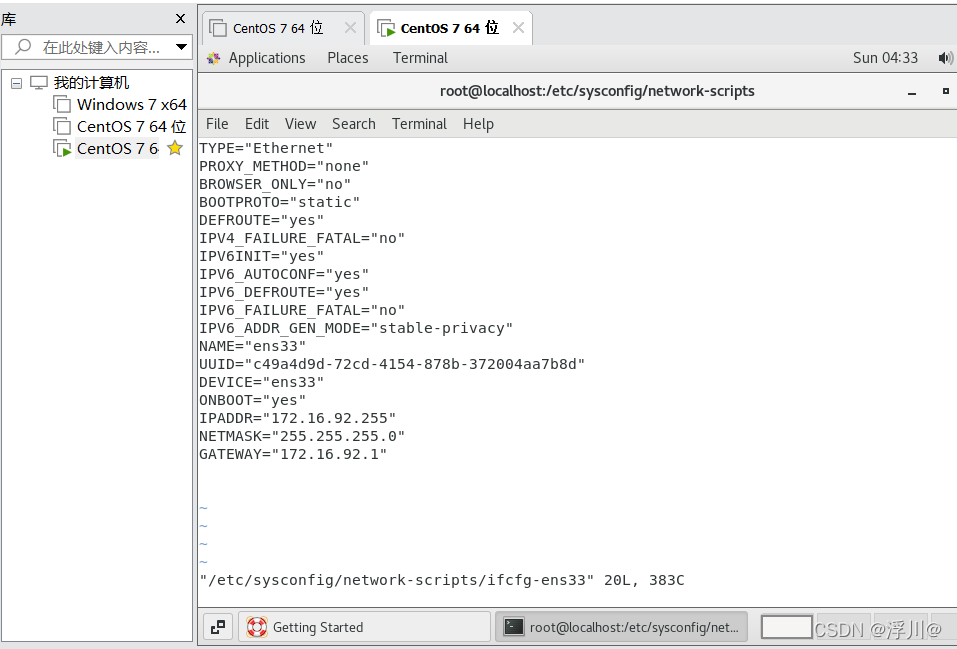Click the ONBOOT="yes" line

[253, 400]
